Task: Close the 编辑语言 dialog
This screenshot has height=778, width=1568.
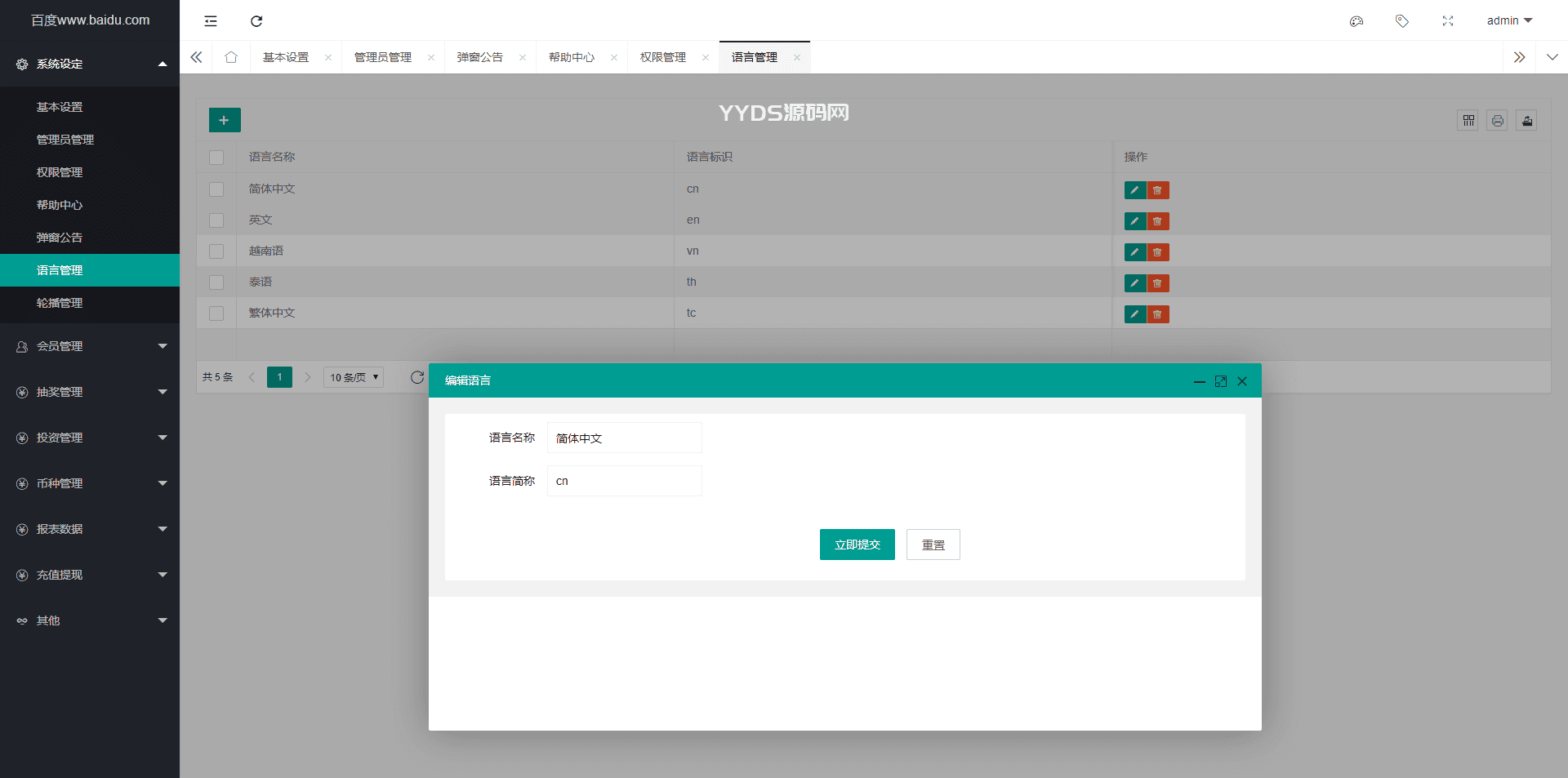Action: [1242, 381]
